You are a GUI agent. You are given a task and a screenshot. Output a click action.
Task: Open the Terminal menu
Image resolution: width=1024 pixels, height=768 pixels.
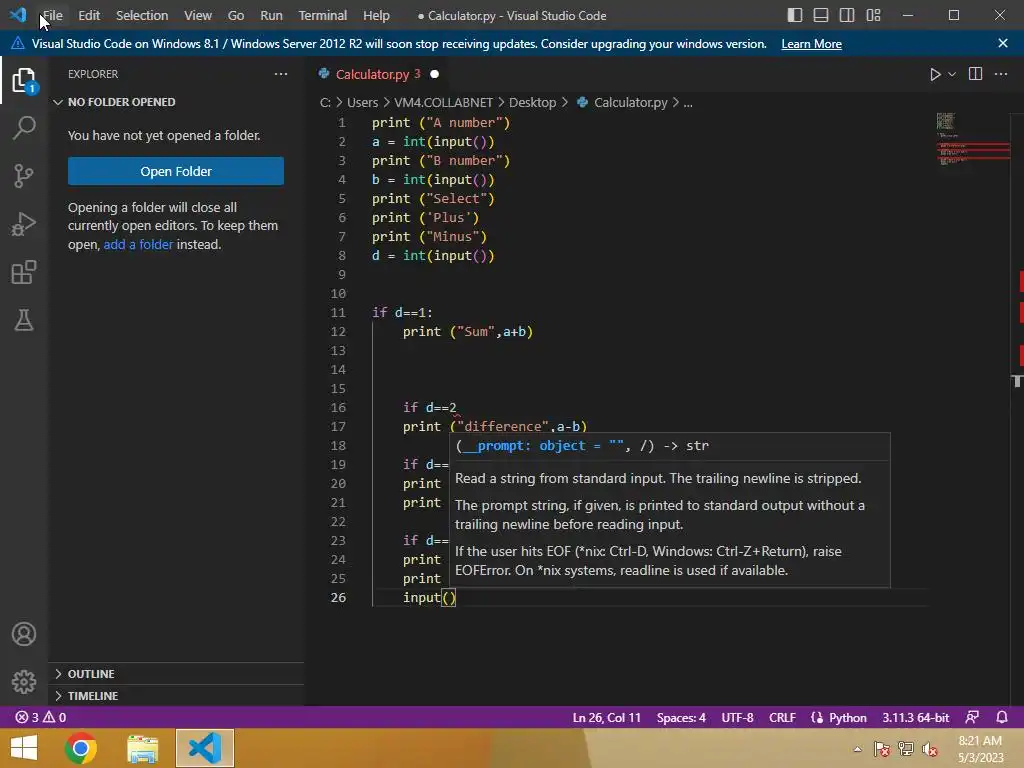tap(323, 15)
